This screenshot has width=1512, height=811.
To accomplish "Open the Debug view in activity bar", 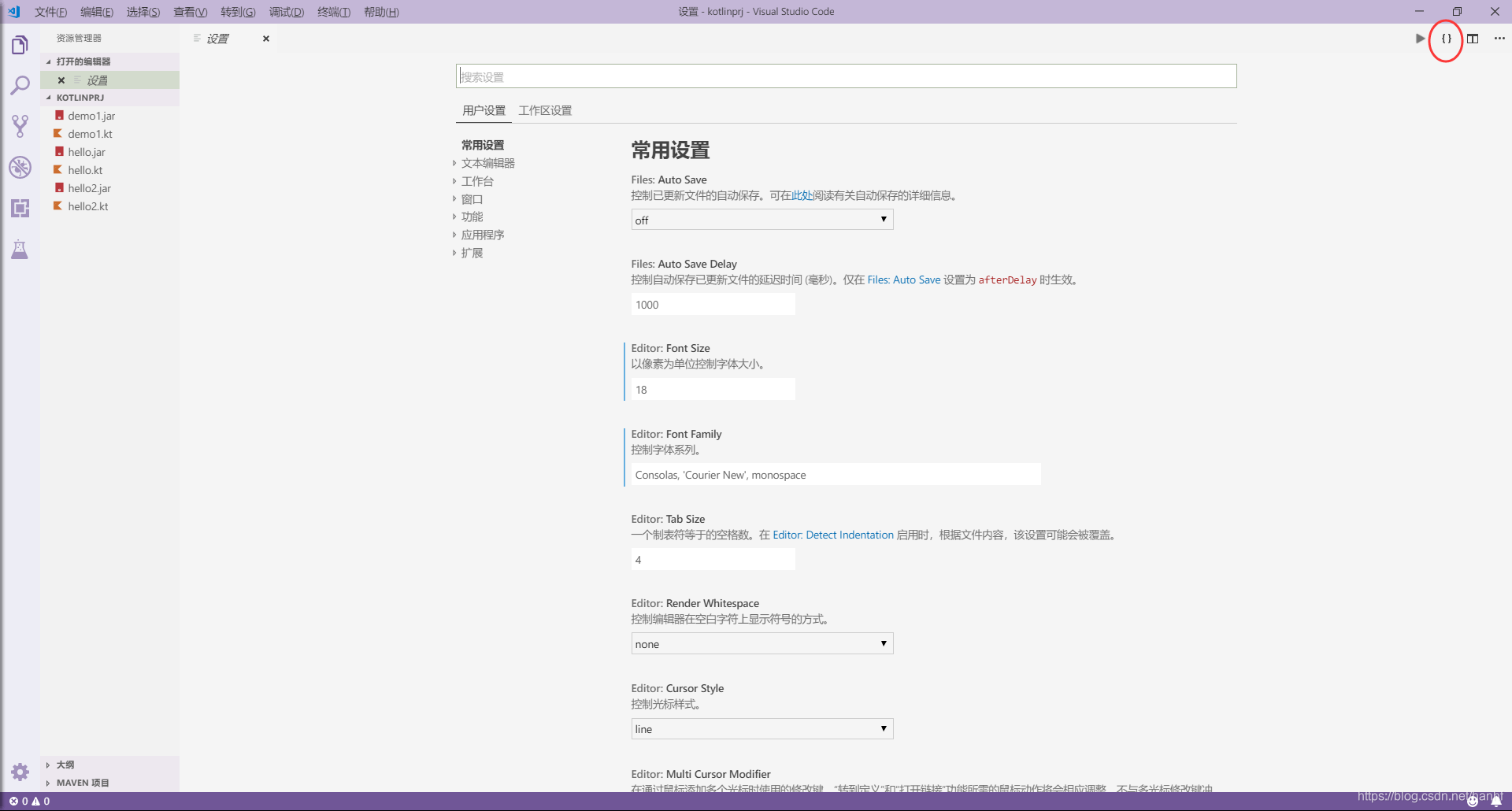I will 20,167.
